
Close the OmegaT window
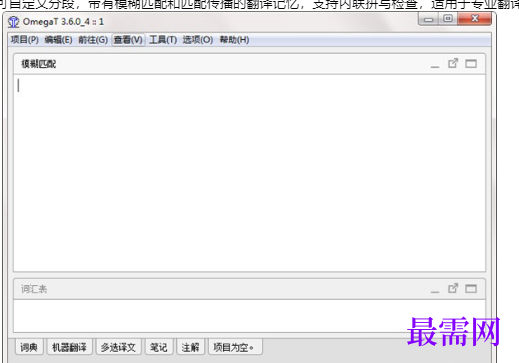[475, 19]
